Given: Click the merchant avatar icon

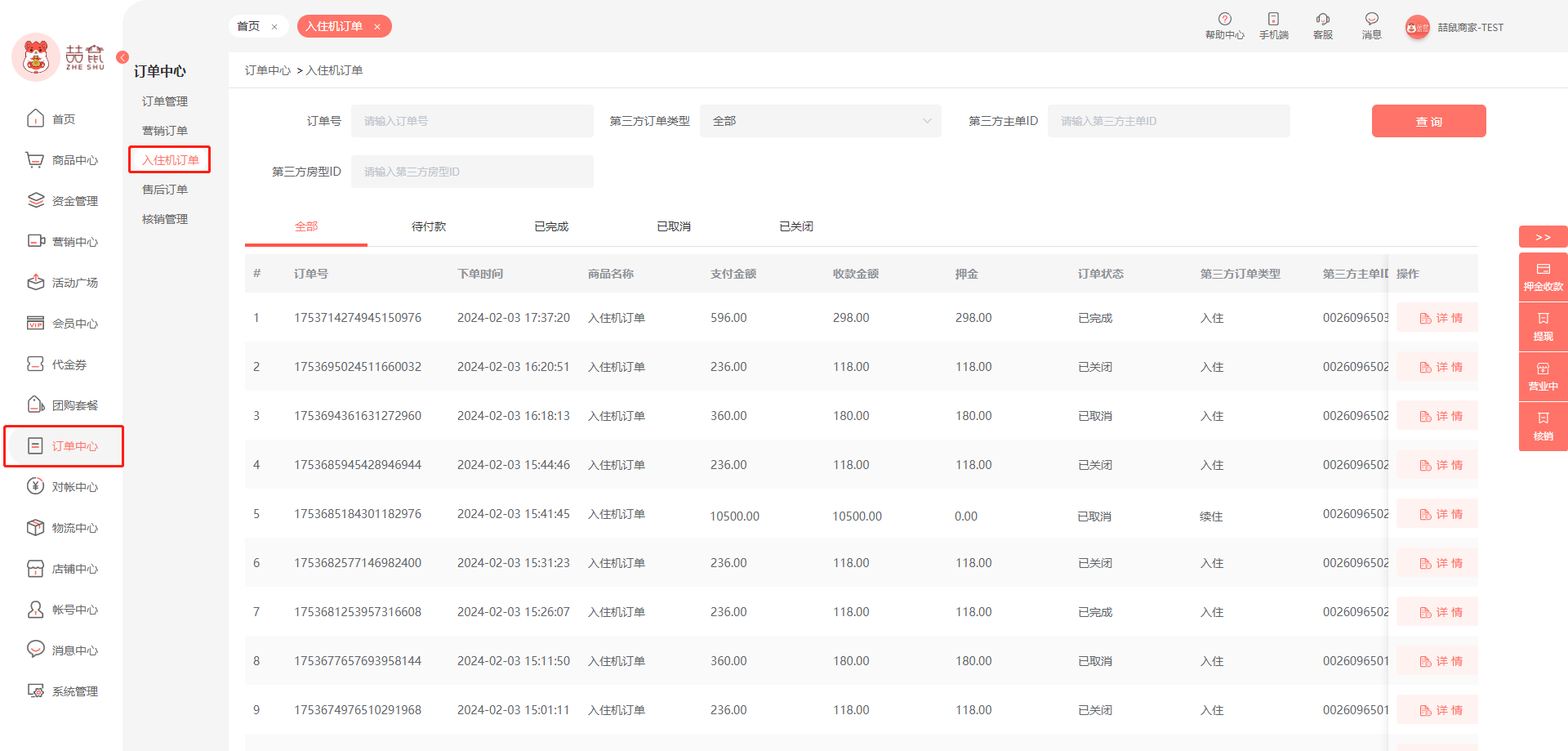Looking at the screenshot, I should click(1417, 28).
